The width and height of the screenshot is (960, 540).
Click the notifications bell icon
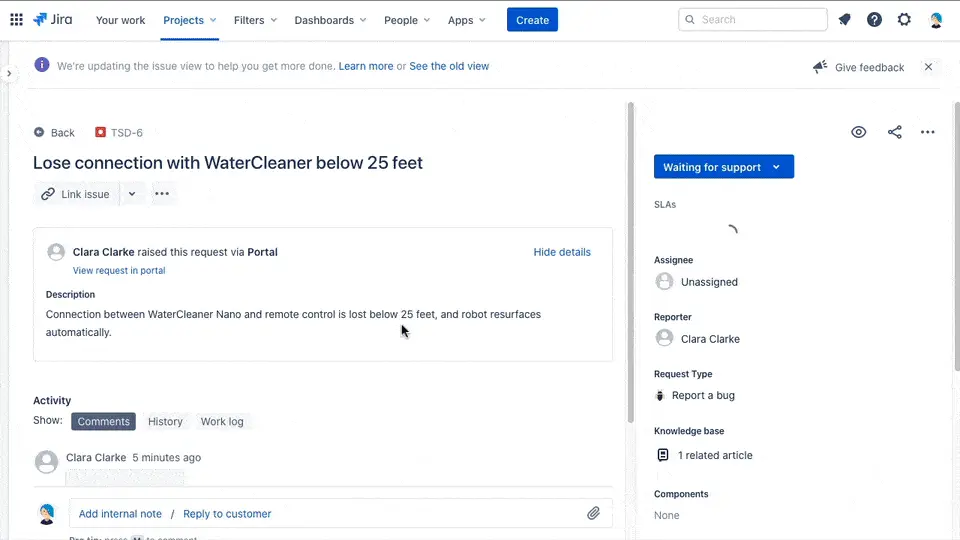[845, 20]
